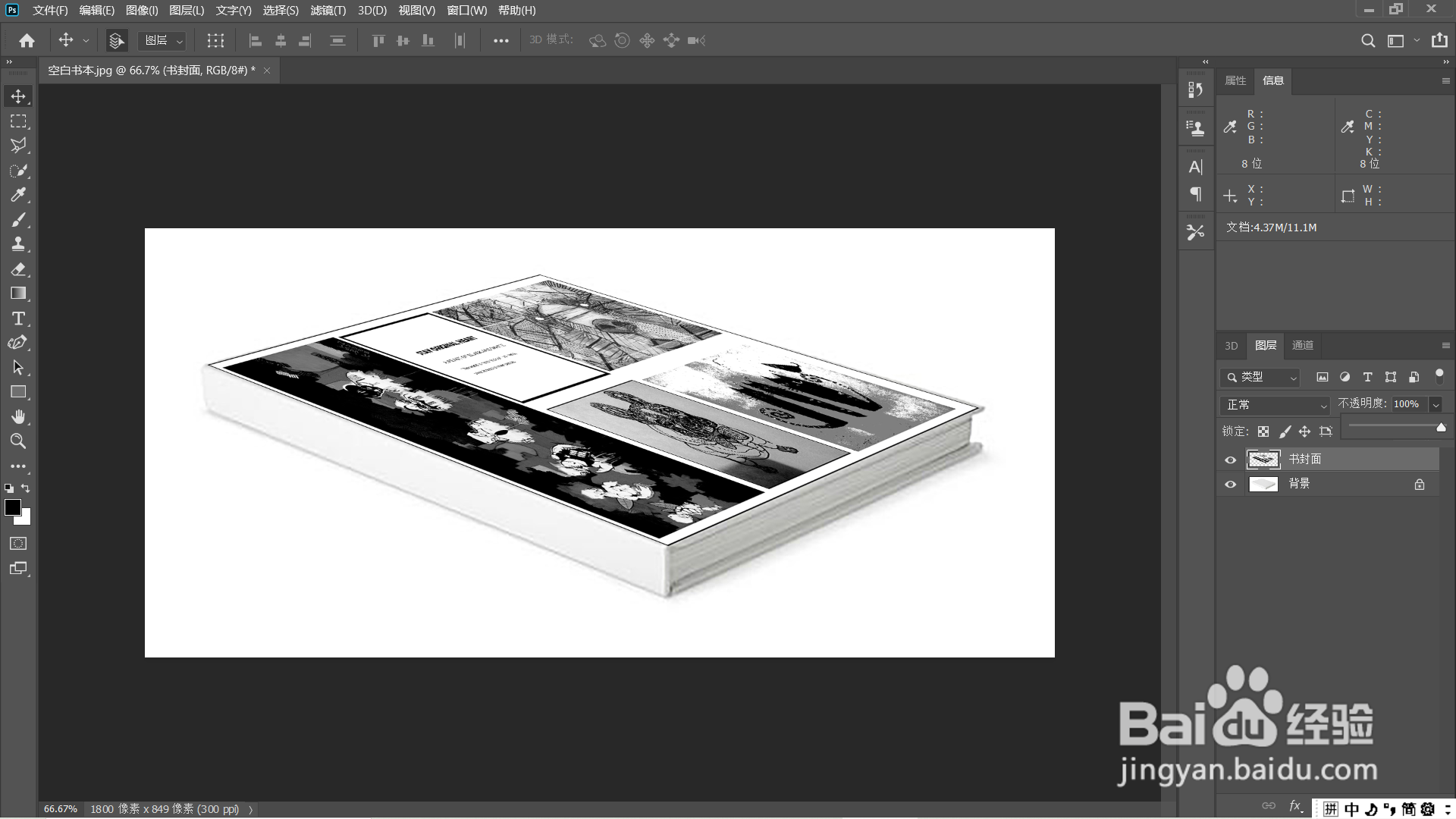Select the Rectangular Marquee tool
The height and width of the screenshot is (819, 1456).
tap(18, 121)
